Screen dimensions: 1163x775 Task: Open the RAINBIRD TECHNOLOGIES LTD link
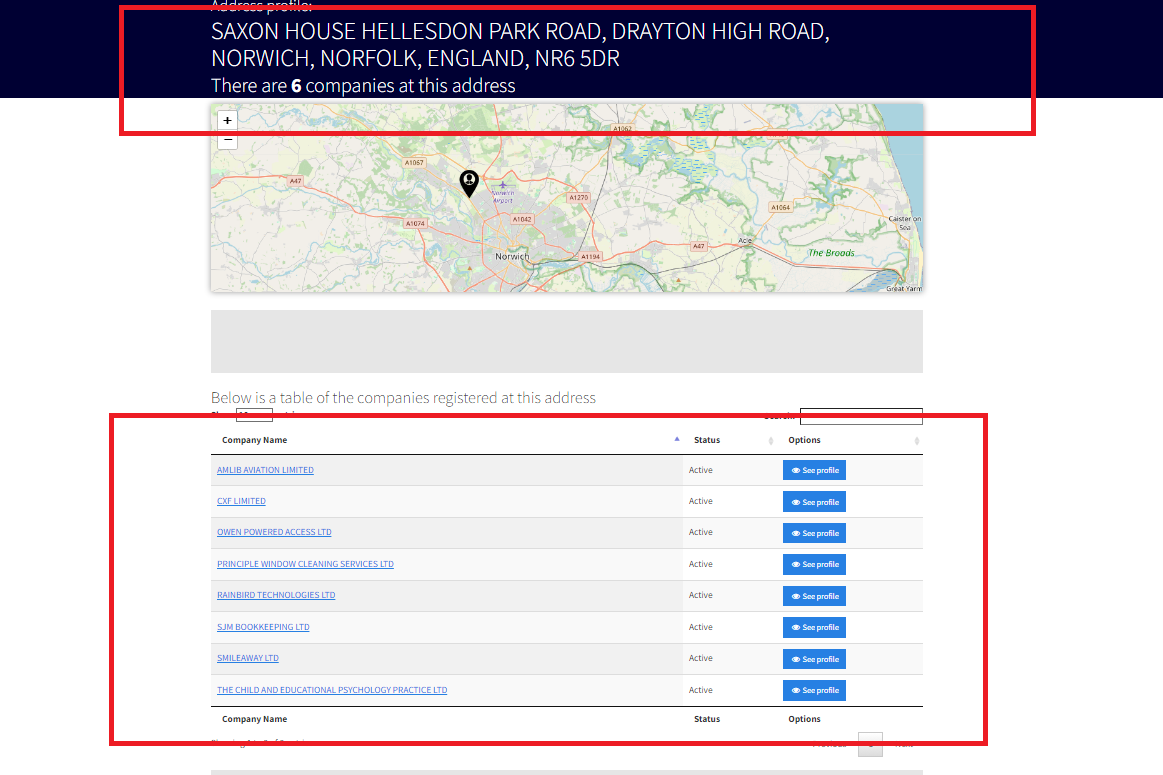click(276, 596)
